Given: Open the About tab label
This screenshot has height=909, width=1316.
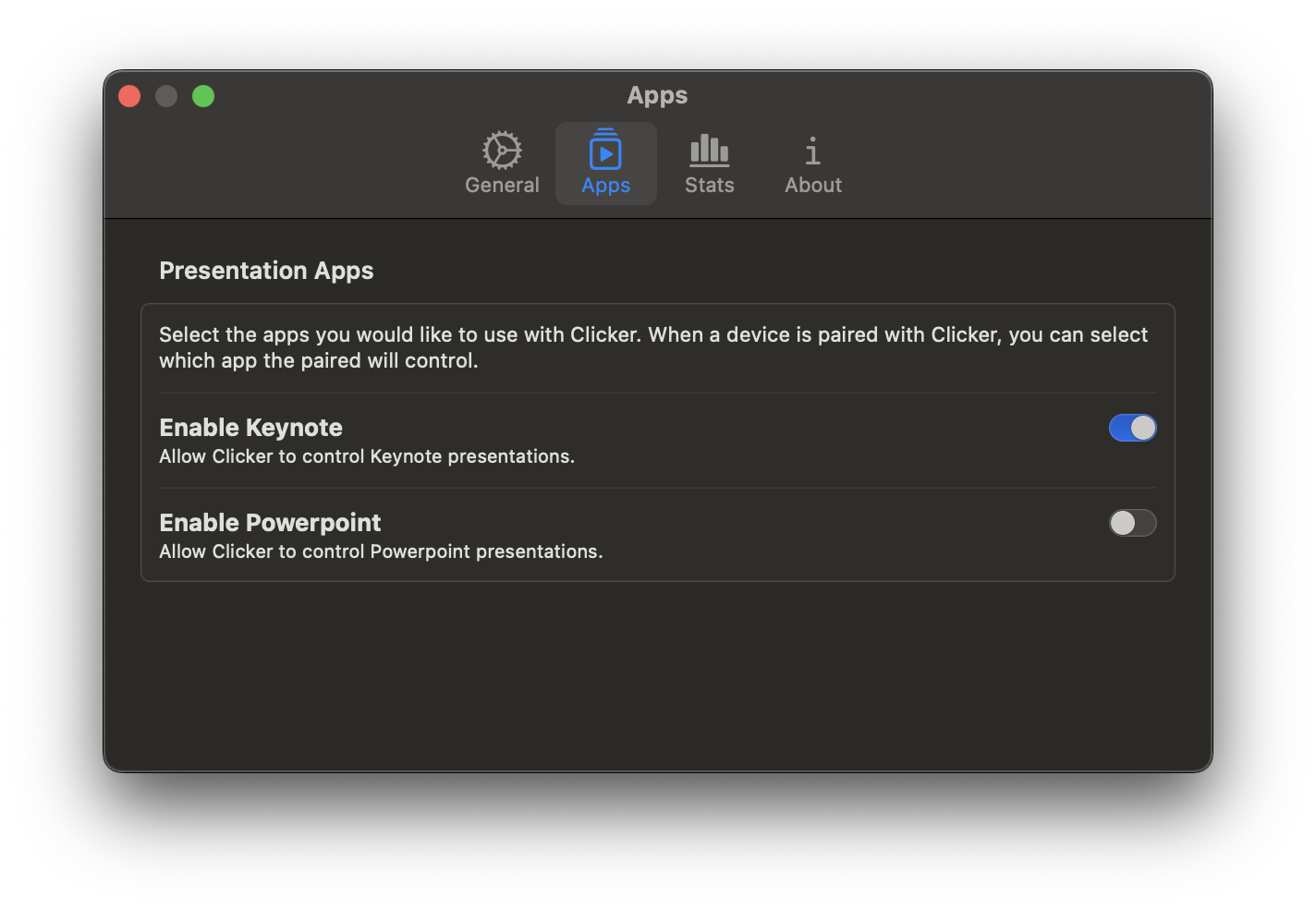Looking at the screenshot, I should click(812, 186).
